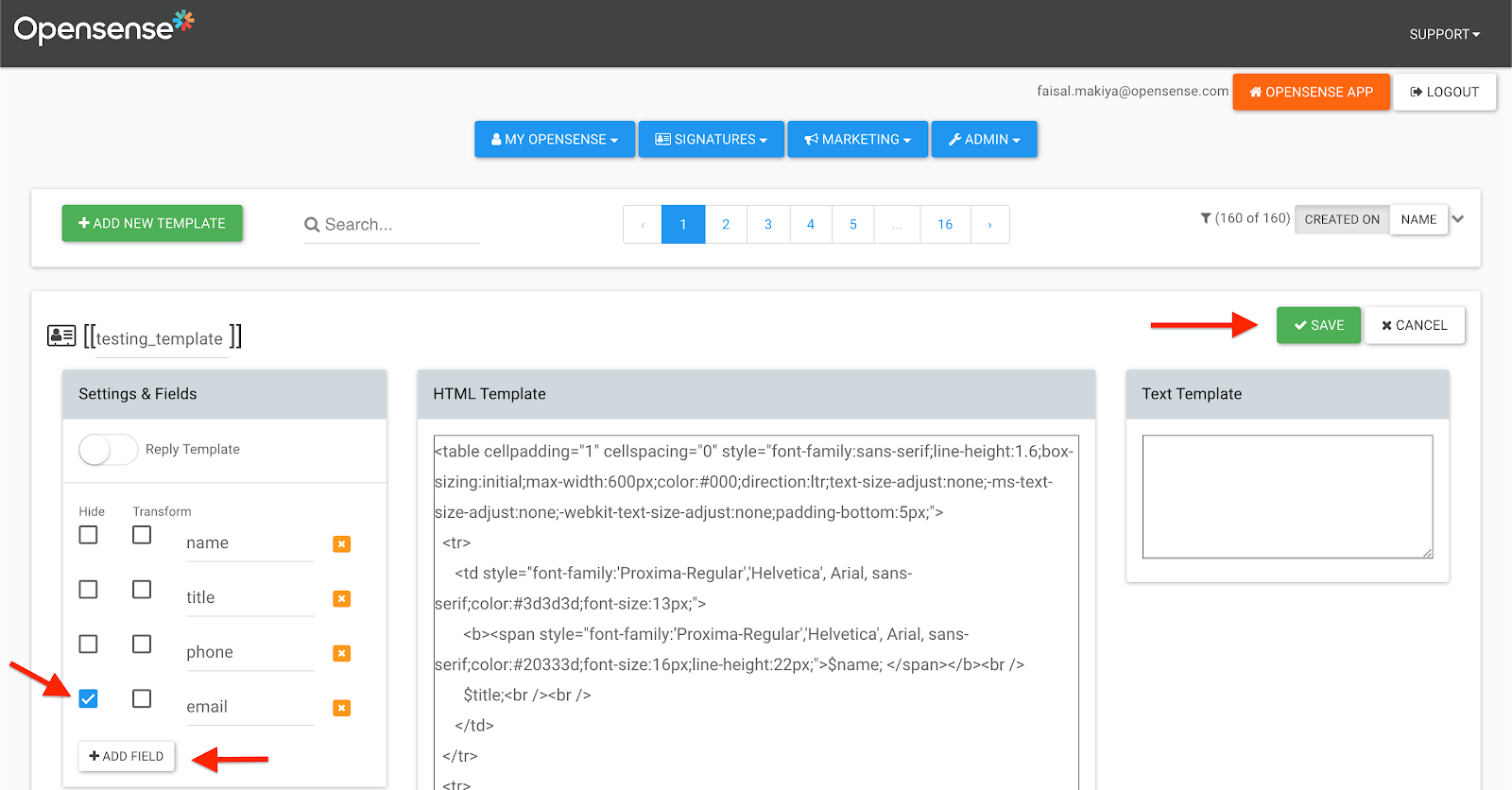Click the LOGOUT button

coord(1445,92)
